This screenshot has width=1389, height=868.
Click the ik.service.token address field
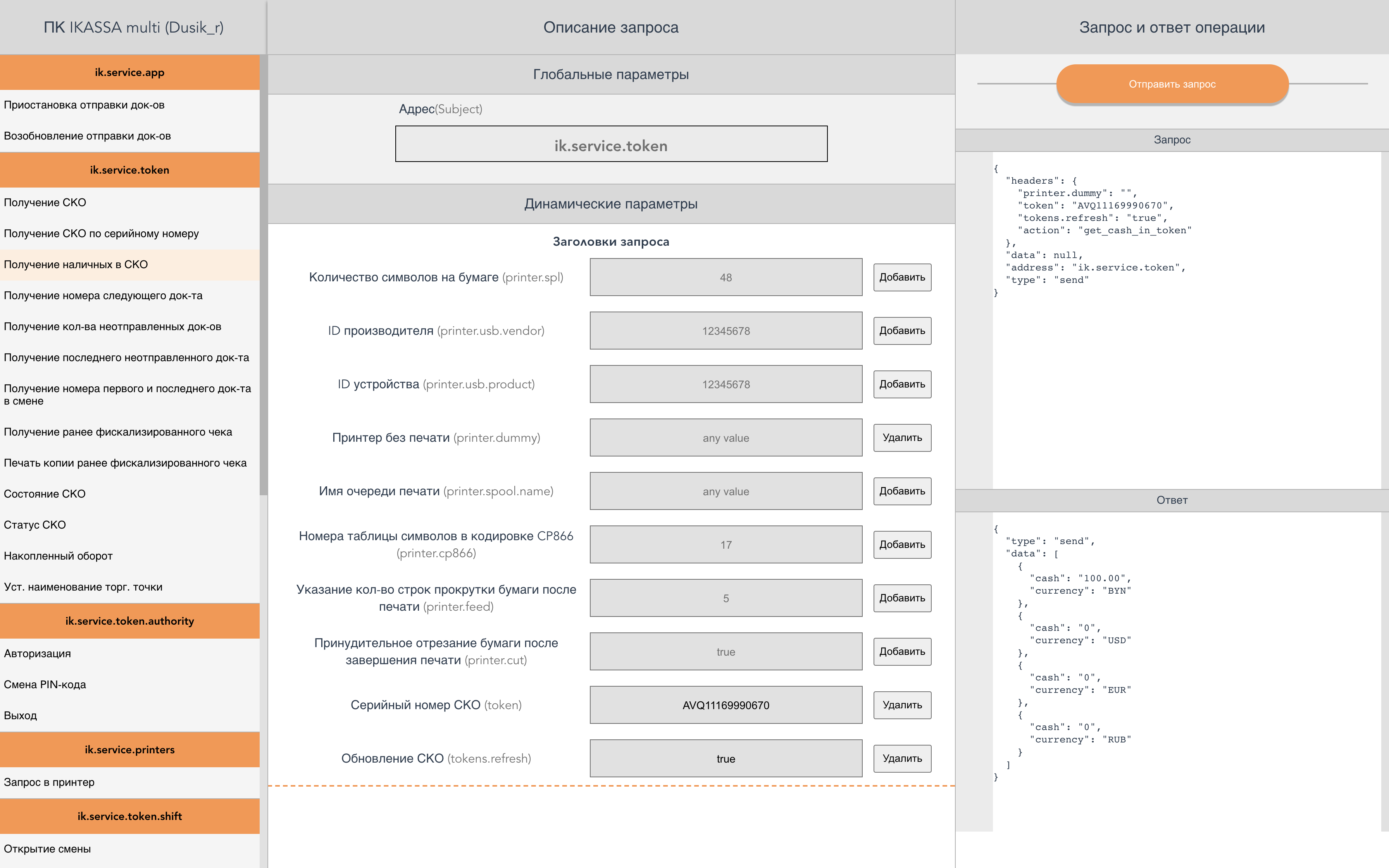click(x=611, y=145)
